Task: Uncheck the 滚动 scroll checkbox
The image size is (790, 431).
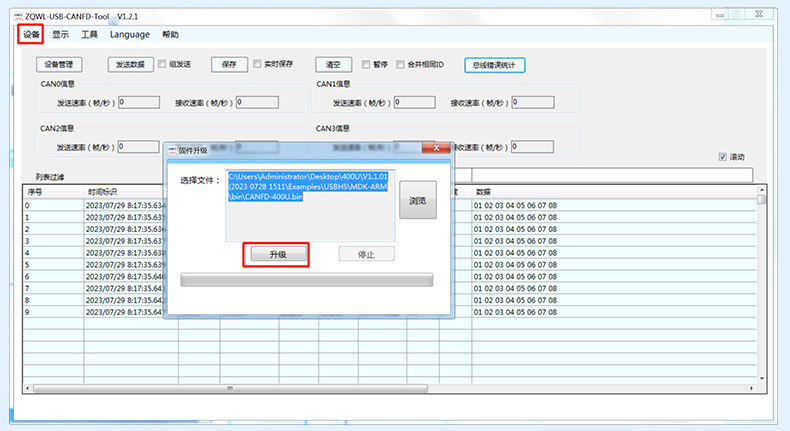Action: coord(723,157)
